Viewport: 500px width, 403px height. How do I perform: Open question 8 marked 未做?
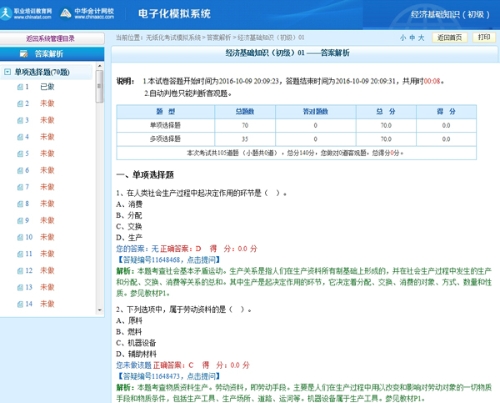tap(47, 204)
